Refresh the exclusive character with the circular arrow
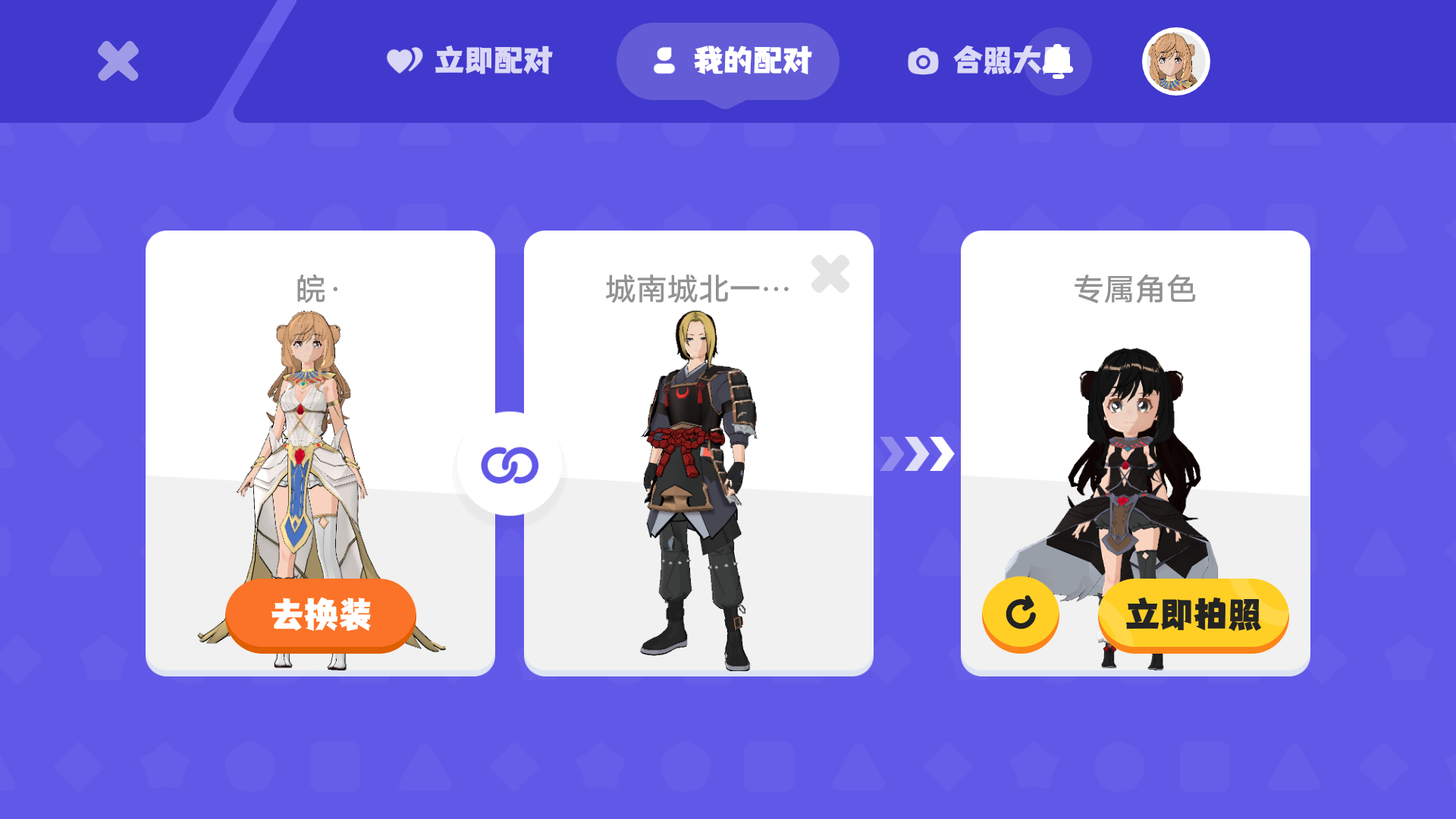The height and width of the screenshot is (819, 1456). 1021,613
